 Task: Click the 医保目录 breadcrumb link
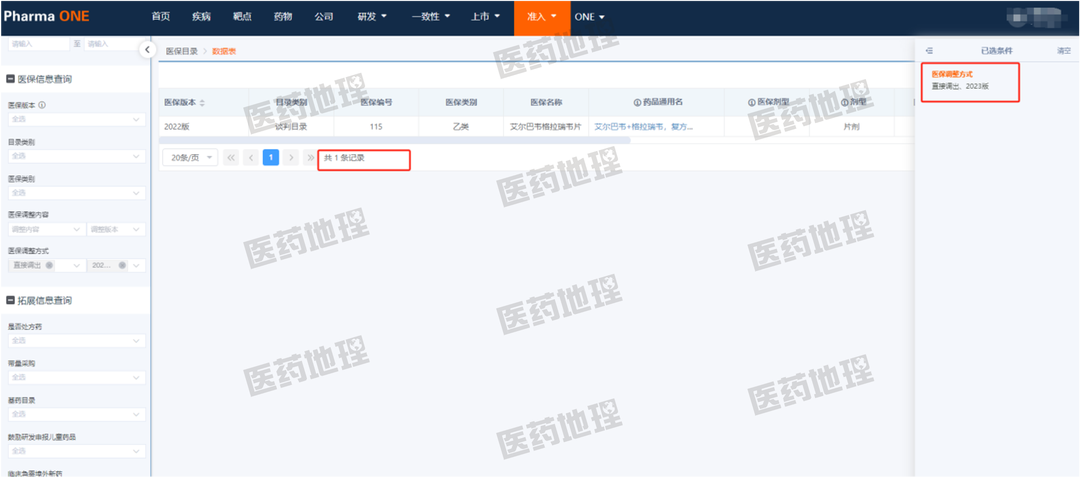181,51
